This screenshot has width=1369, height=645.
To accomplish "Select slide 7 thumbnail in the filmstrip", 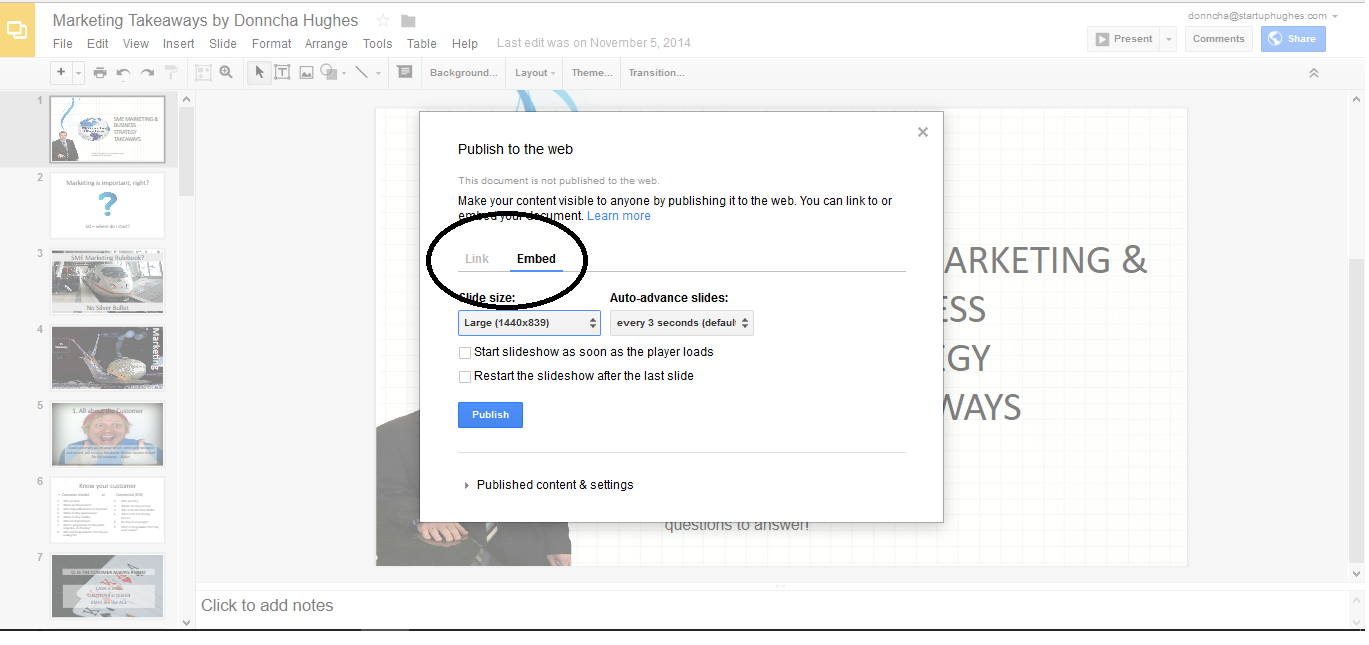I will coord(107,586).
